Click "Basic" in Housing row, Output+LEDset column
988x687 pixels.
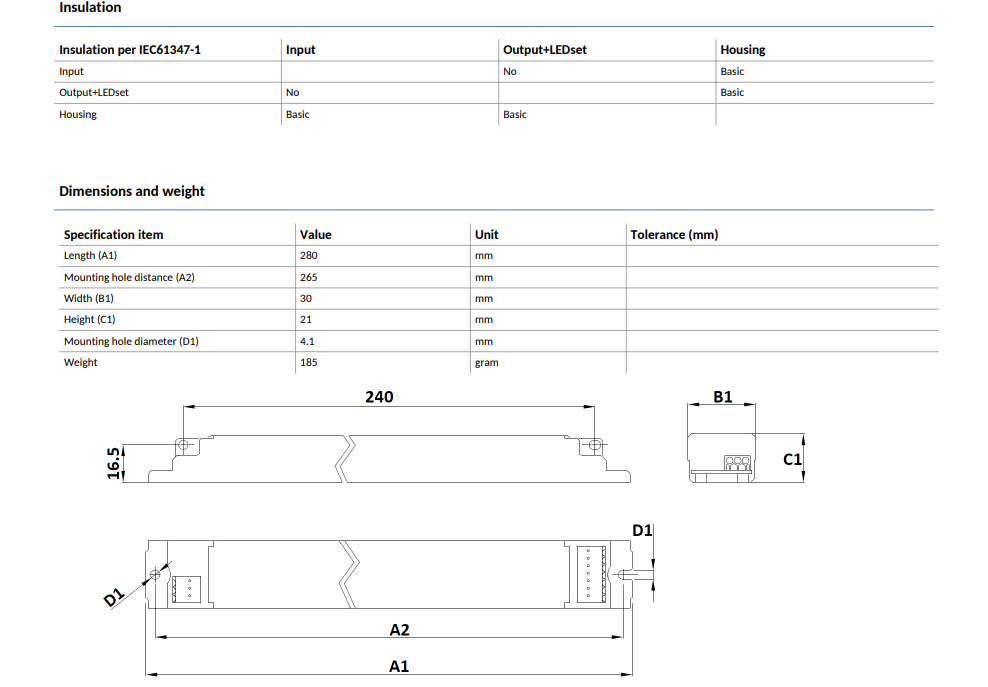[x=515, y=115]
